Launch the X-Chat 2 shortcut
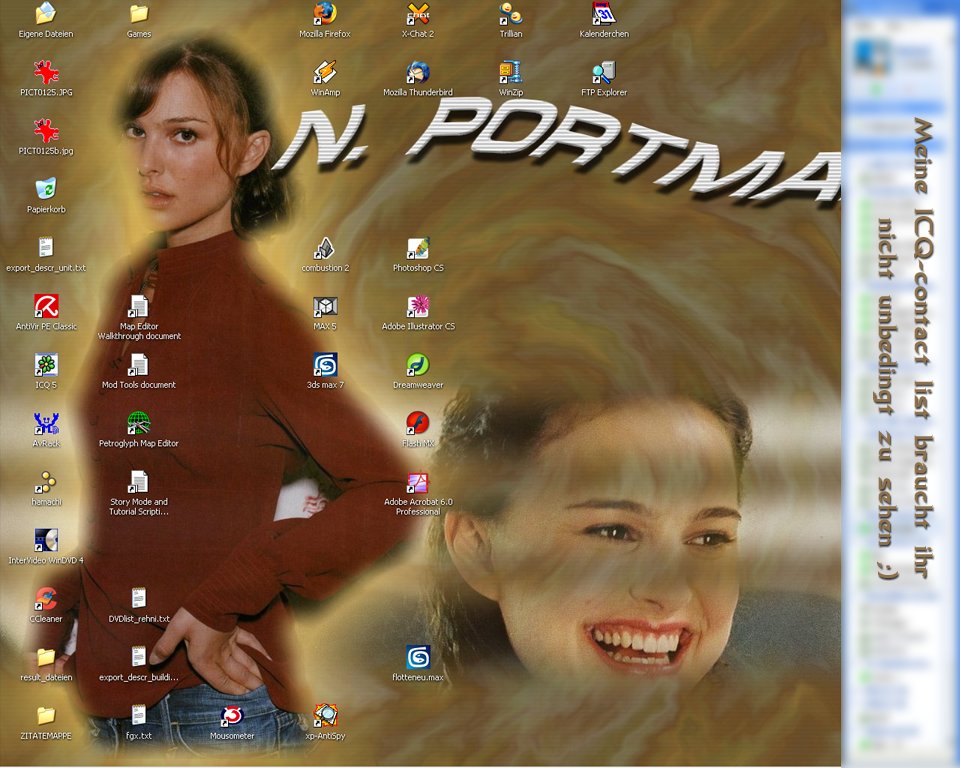The width and height of the screenshot is (960, 768). [x=418, y=15]
